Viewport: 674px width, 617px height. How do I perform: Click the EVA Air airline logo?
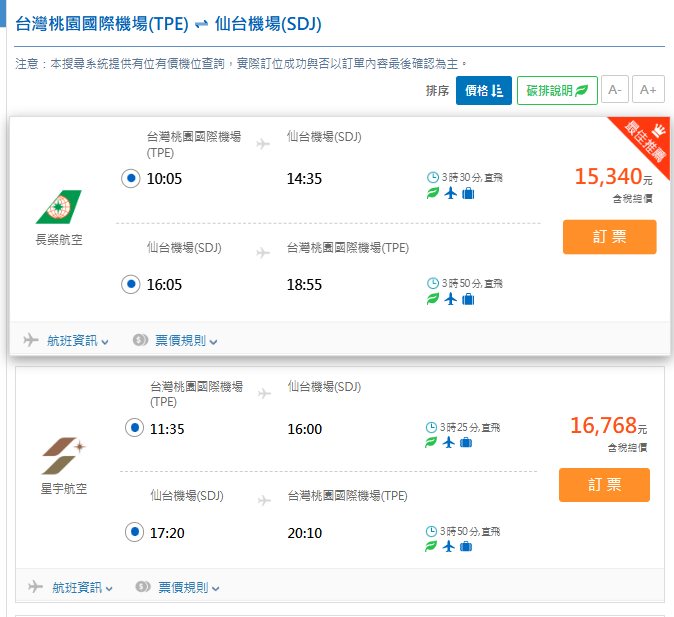(x=59, y=207)
